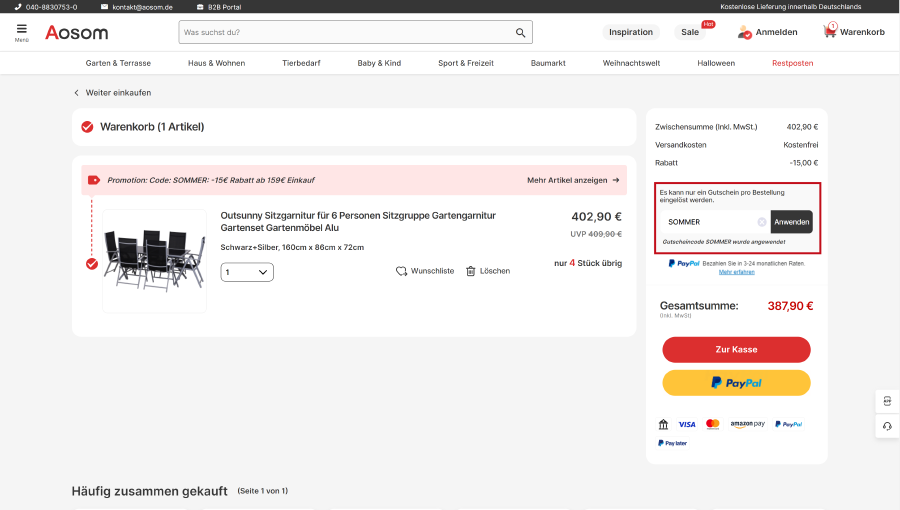Open the customer support headset icon

click(x=887, y=426)
